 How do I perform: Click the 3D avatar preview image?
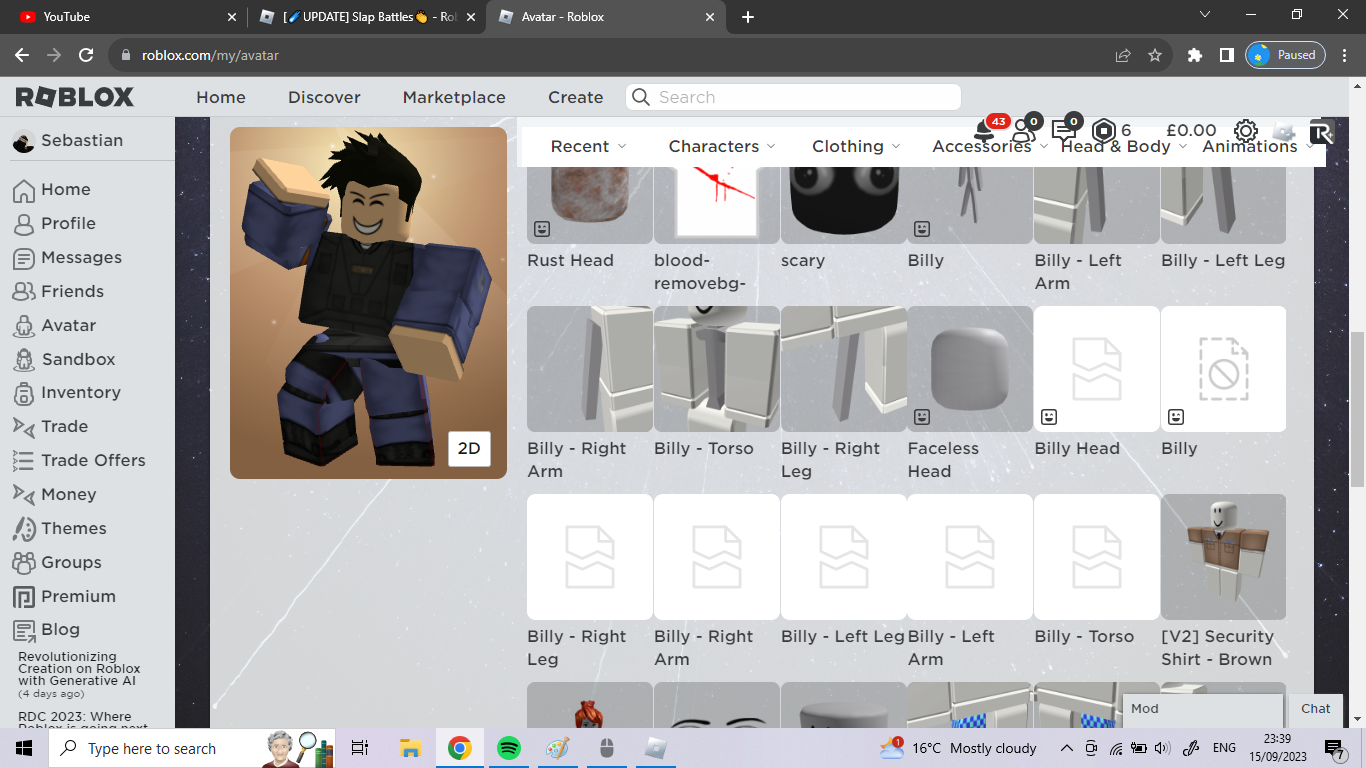click(x=368, y=303)
